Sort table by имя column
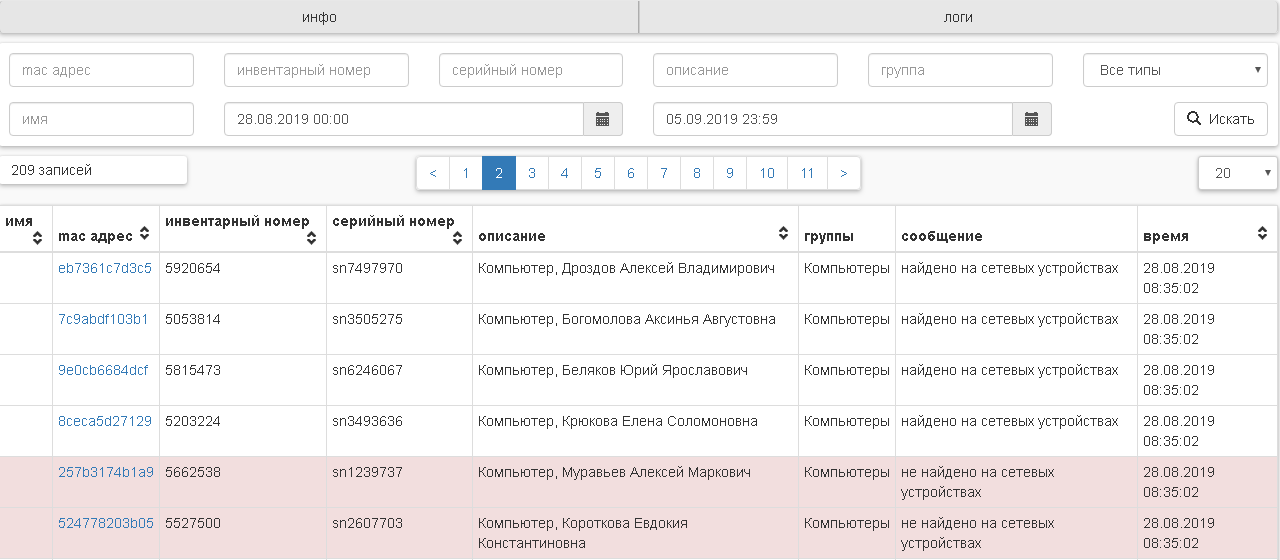This screenshot has width=1280, height=560. click(x=38, y=237)
